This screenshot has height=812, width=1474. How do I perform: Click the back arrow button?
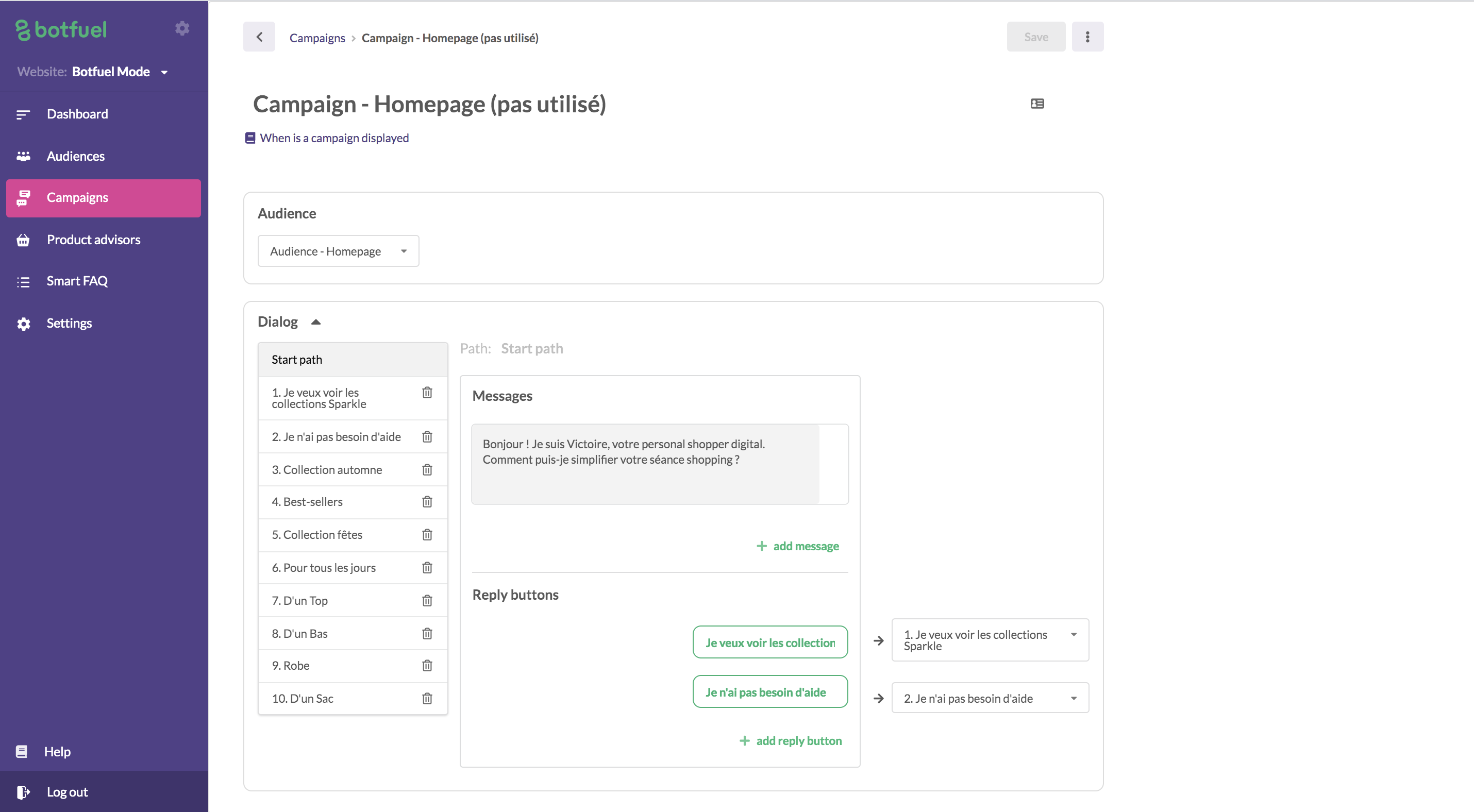259,37
